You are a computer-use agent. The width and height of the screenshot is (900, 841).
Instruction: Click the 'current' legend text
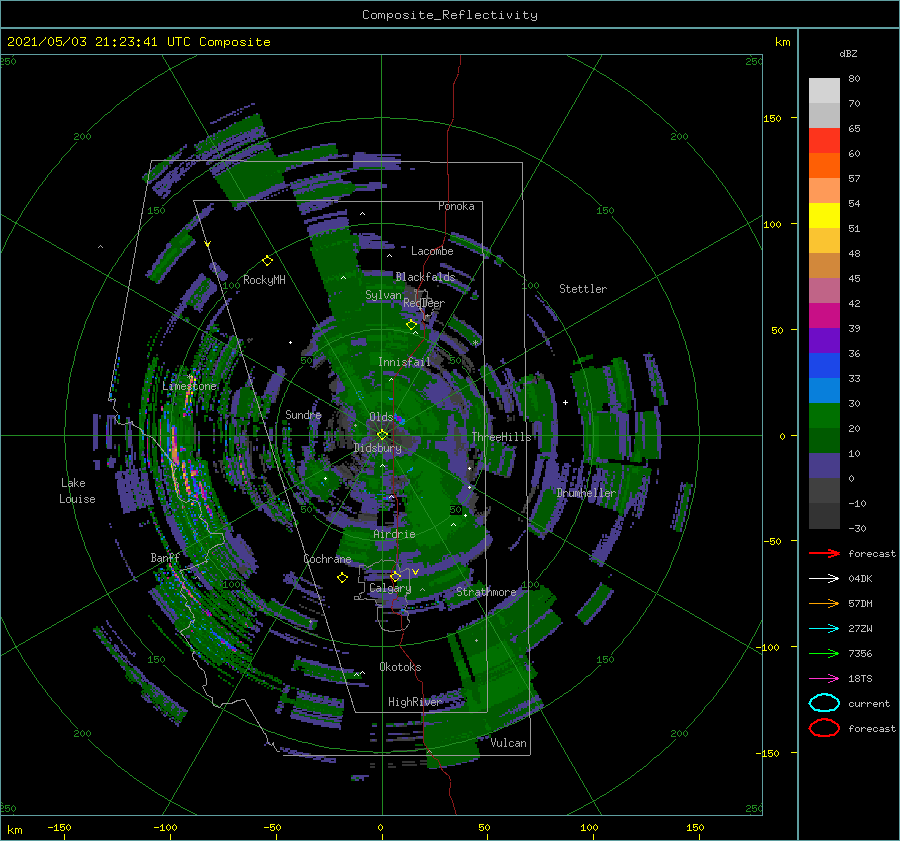tap(869, 704)
